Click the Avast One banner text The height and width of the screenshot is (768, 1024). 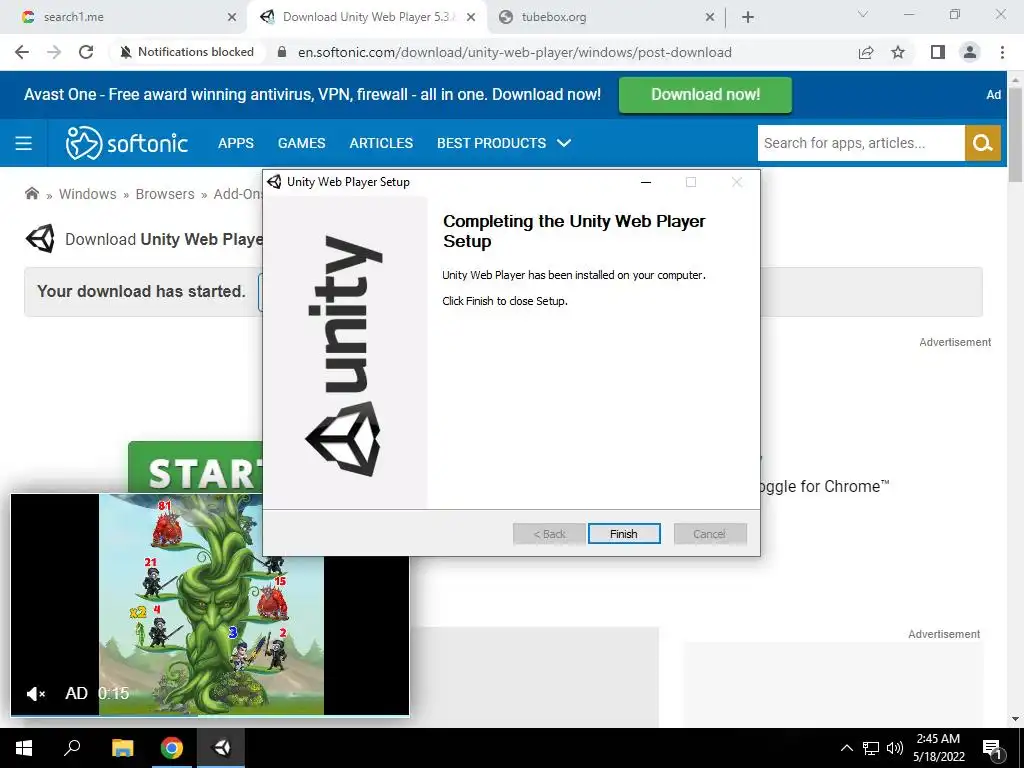coord(312,95)
